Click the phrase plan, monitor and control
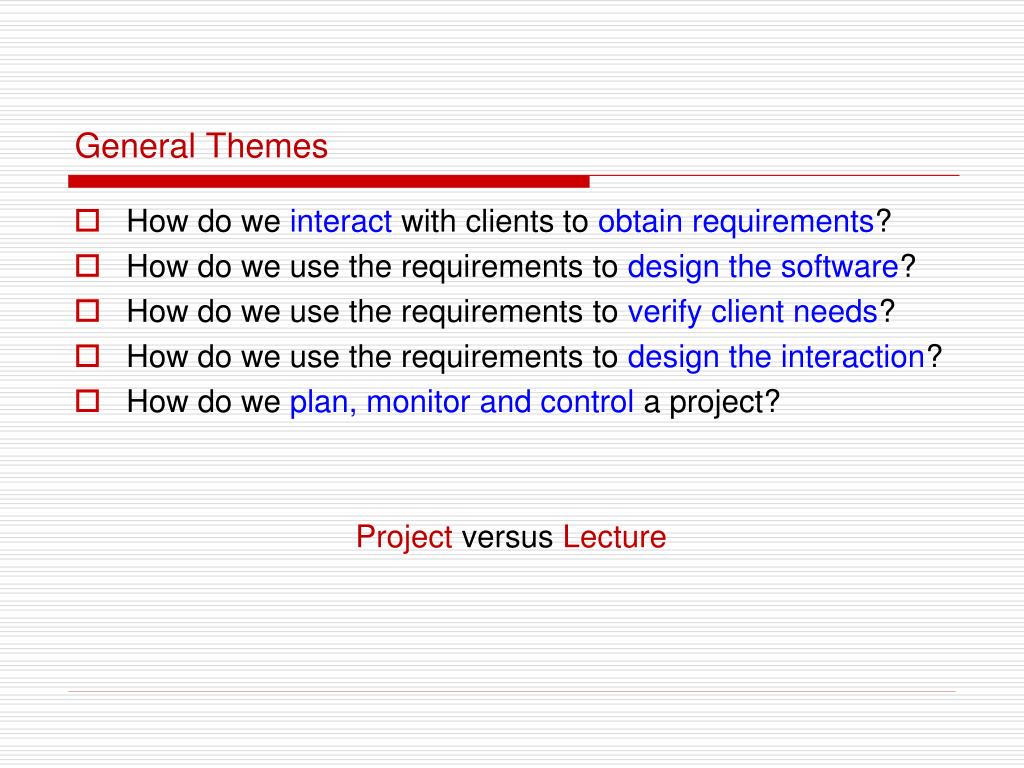 tap(461, 402)
